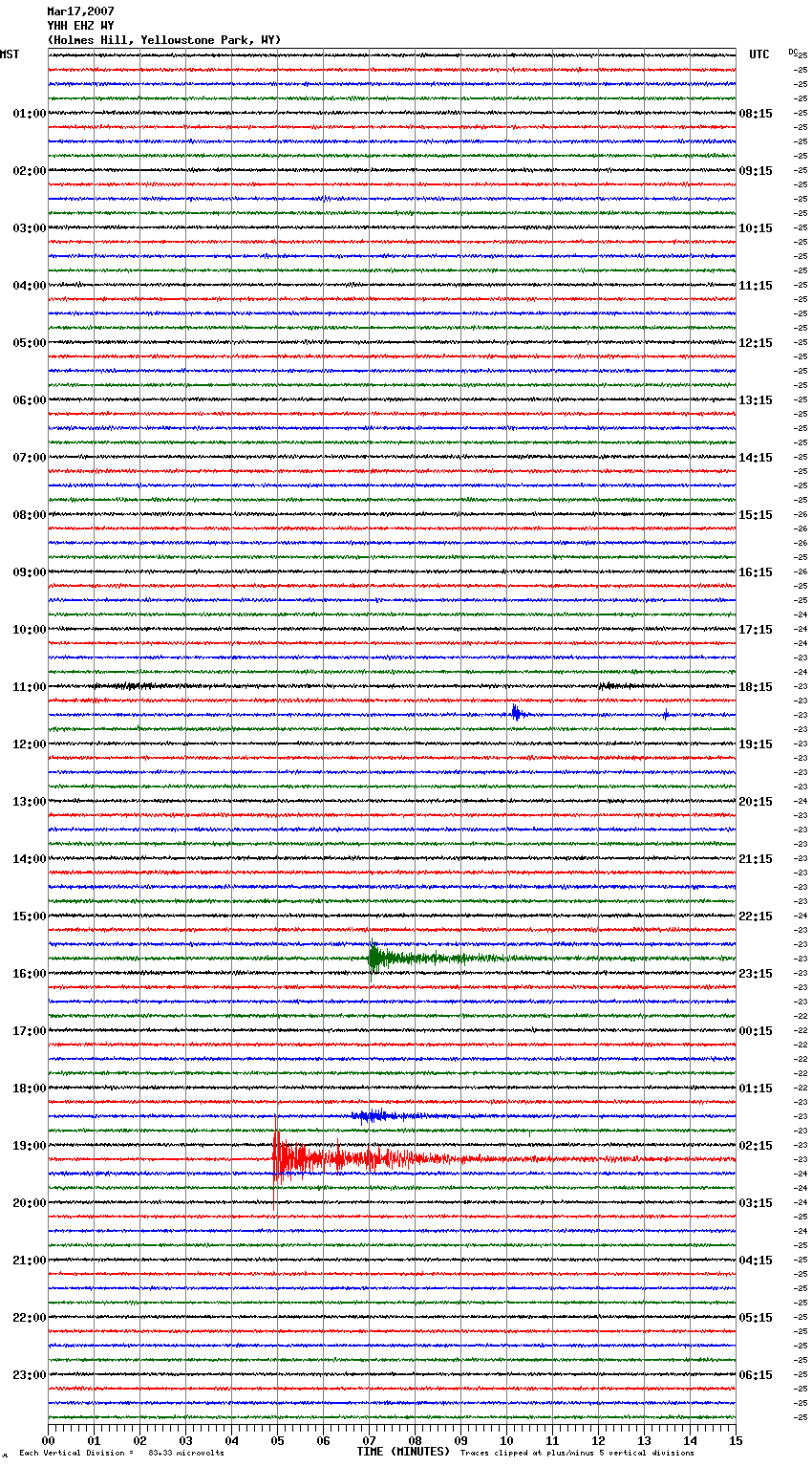812x1466 pixels.
Task: Select the 22:00 MST time label
Action: 29,1318
